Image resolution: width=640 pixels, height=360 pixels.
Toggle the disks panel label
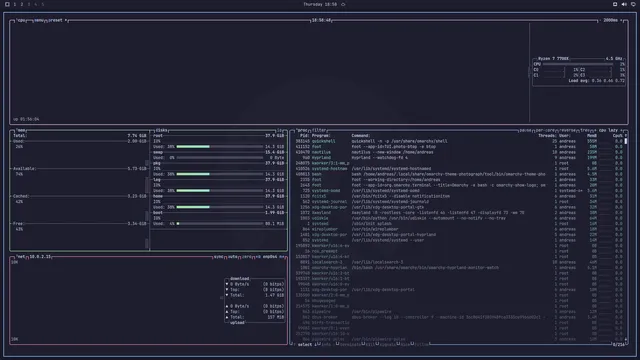[161, 130]
